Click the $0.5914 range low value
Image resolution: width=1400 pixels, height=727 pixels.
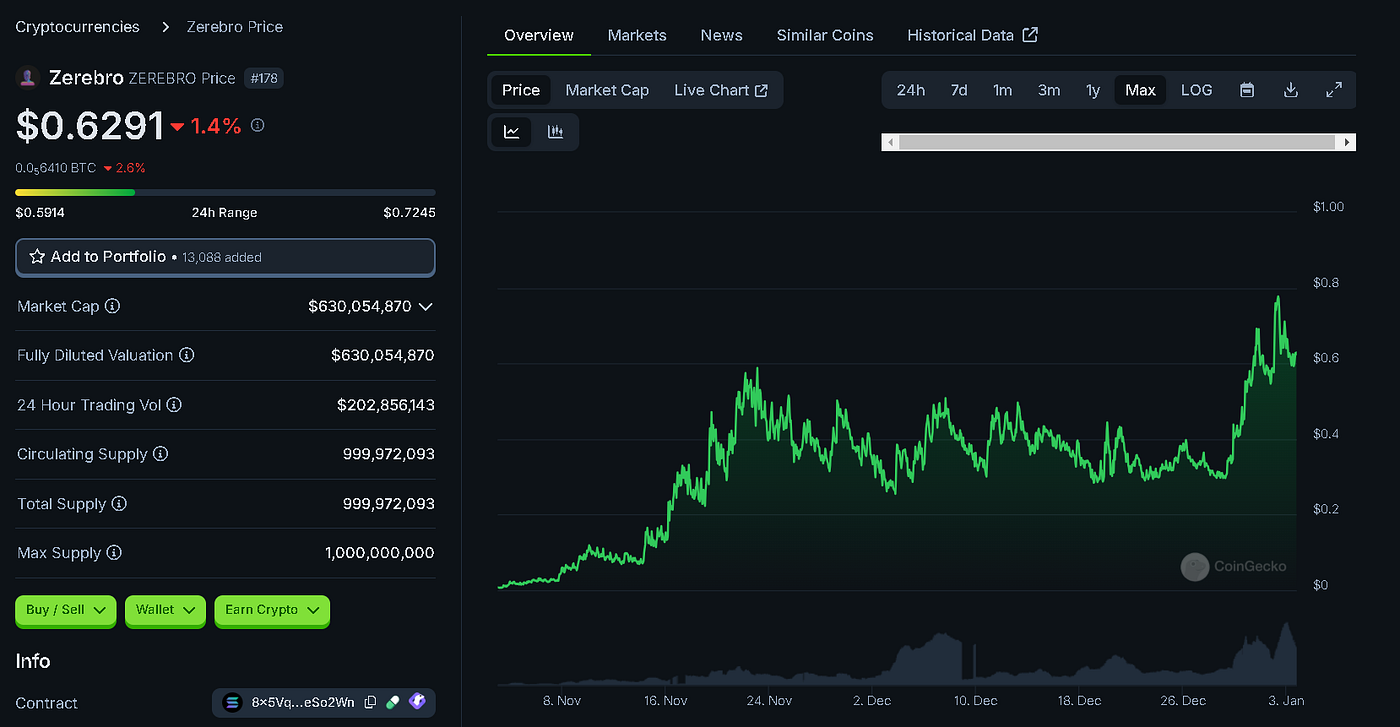tap(40, 212)
